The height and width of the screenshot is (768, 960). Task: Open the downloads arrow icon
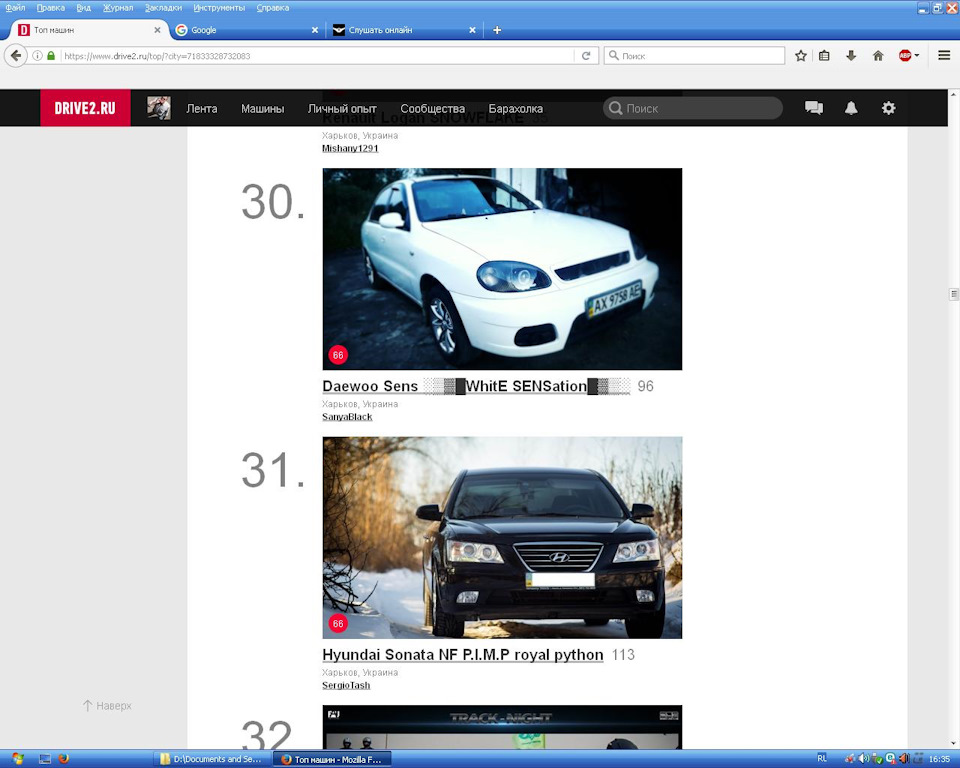pyautogui.click(x=851, y=56)
